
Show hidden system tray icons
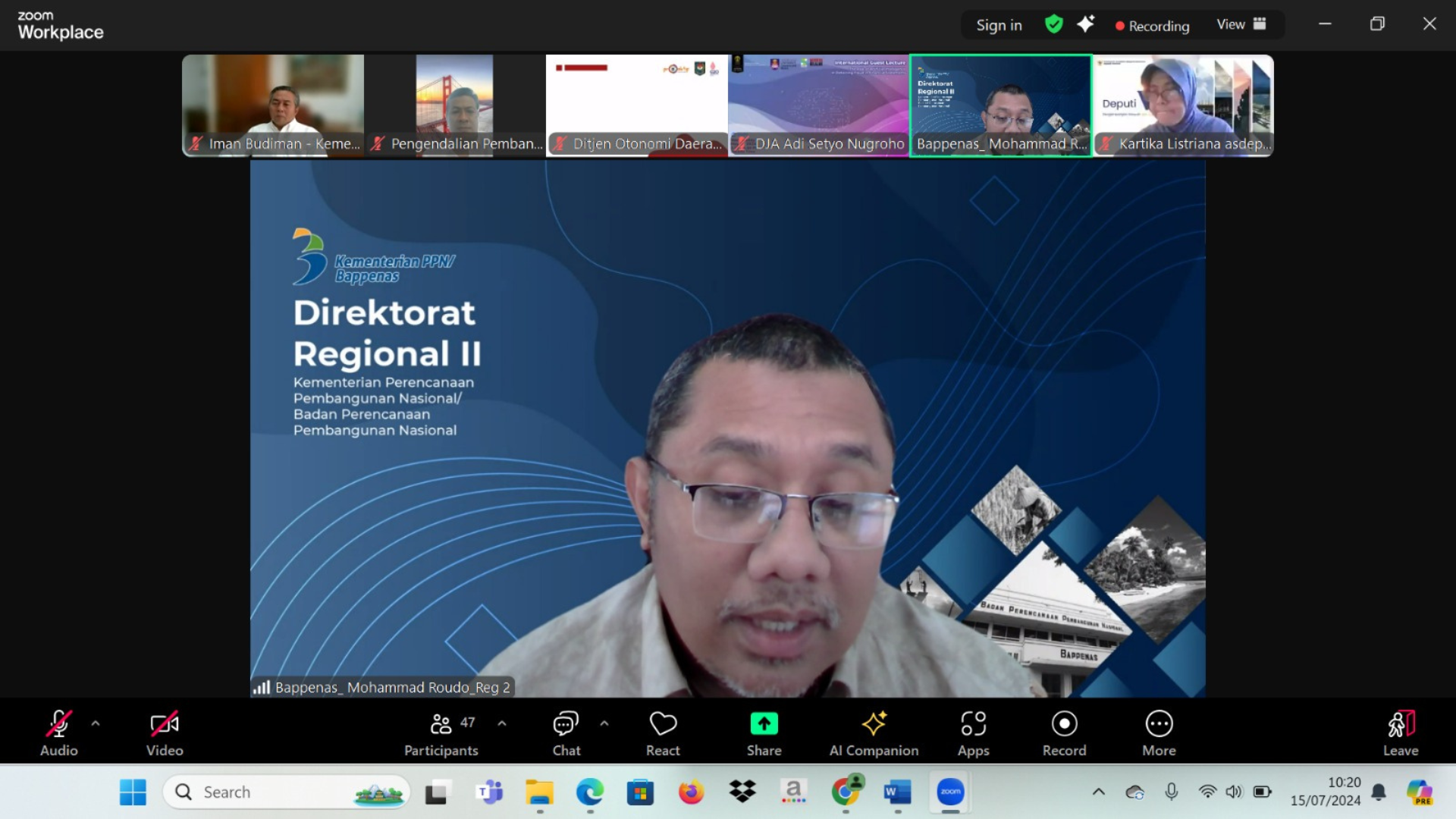1098,792
